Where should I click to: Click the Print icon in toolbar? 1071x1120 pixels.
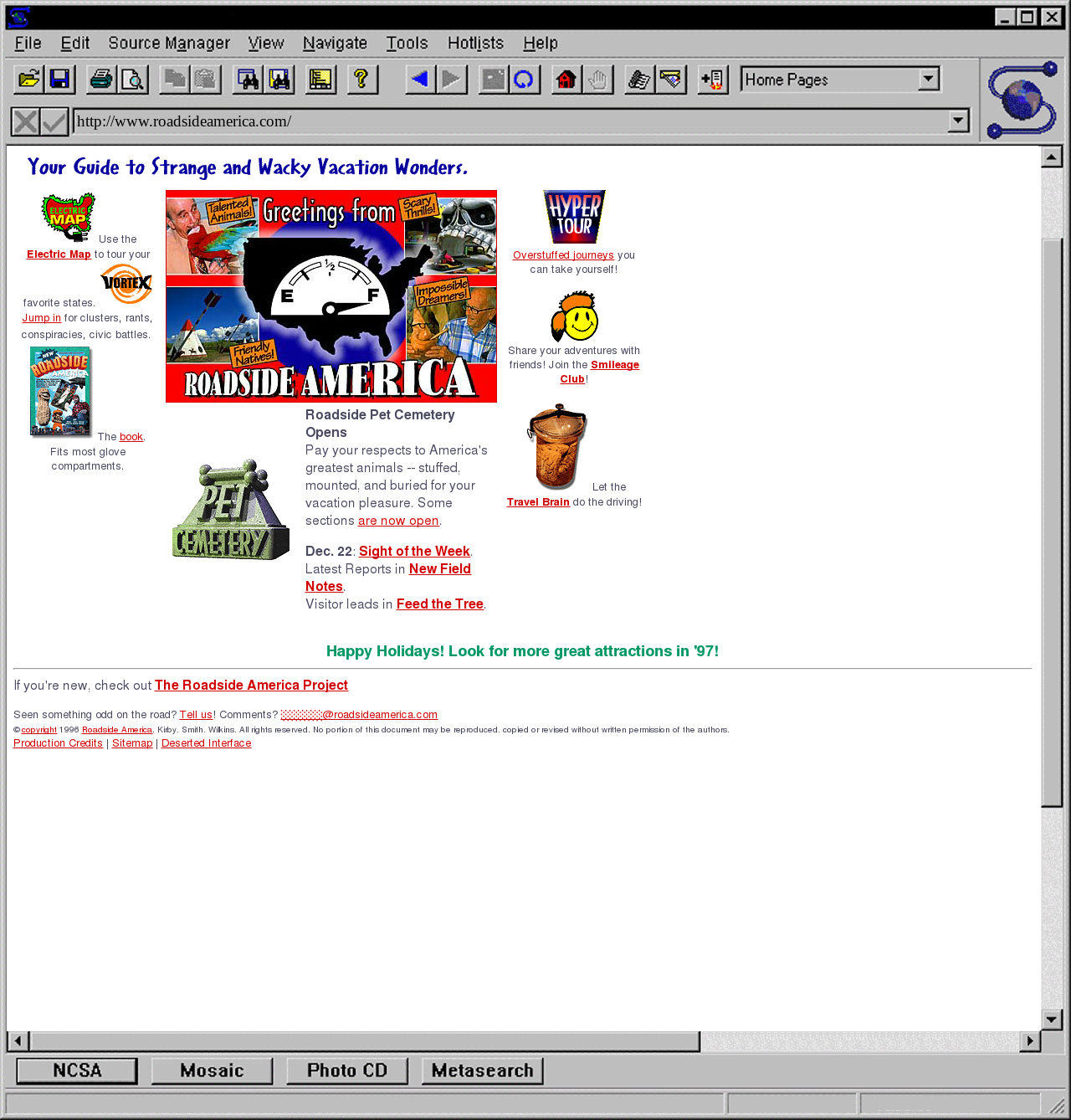[x=101, y=80]
